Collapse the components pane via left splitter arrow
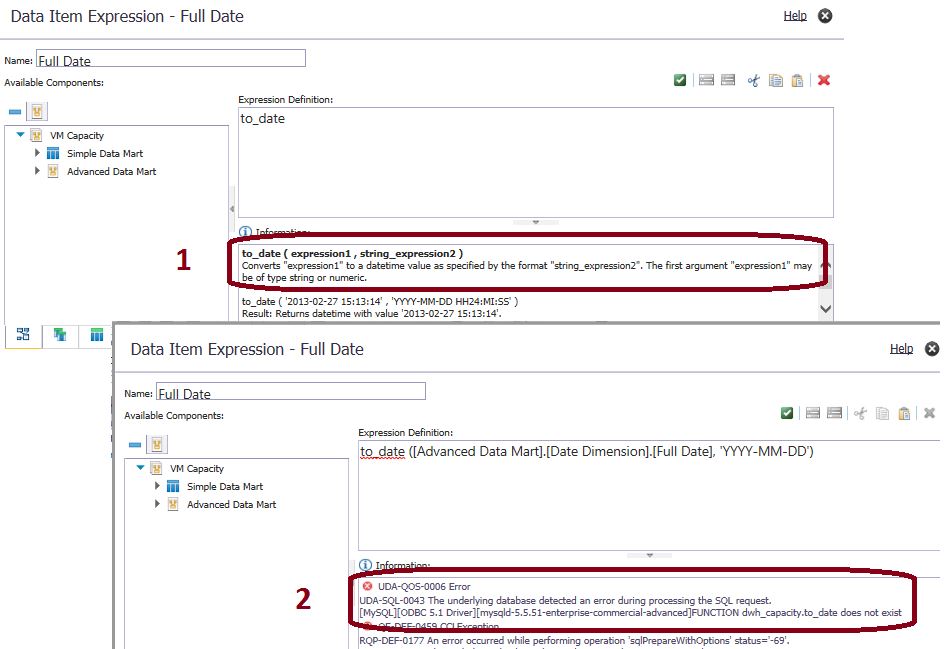The height and width of the screenshot is (649, 947). 232,209
